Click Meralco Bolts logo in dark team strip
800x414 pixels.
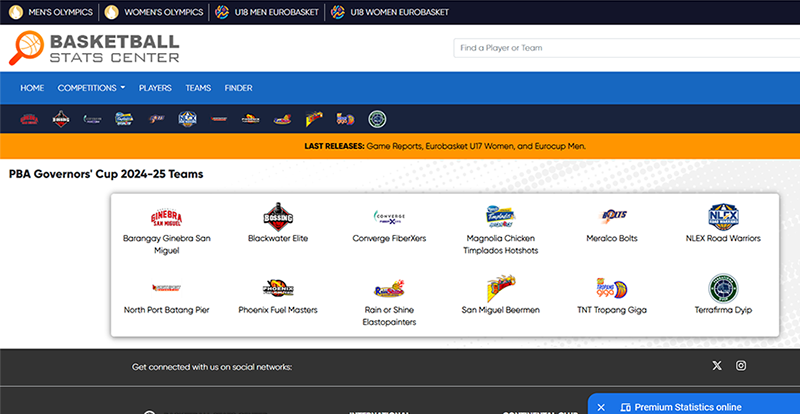[x=156, y=119]
